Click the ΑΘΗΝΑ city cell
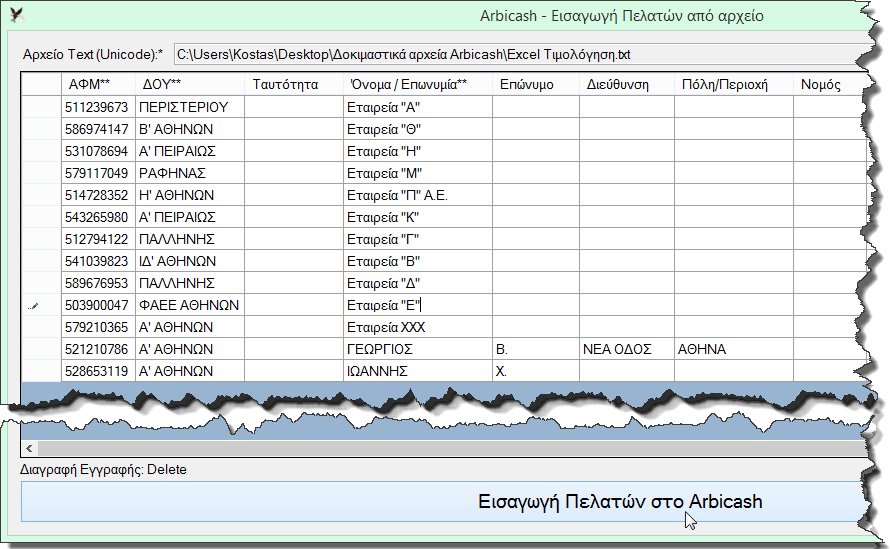This screenshot has width=890, height=549. (x=734, y=349)
